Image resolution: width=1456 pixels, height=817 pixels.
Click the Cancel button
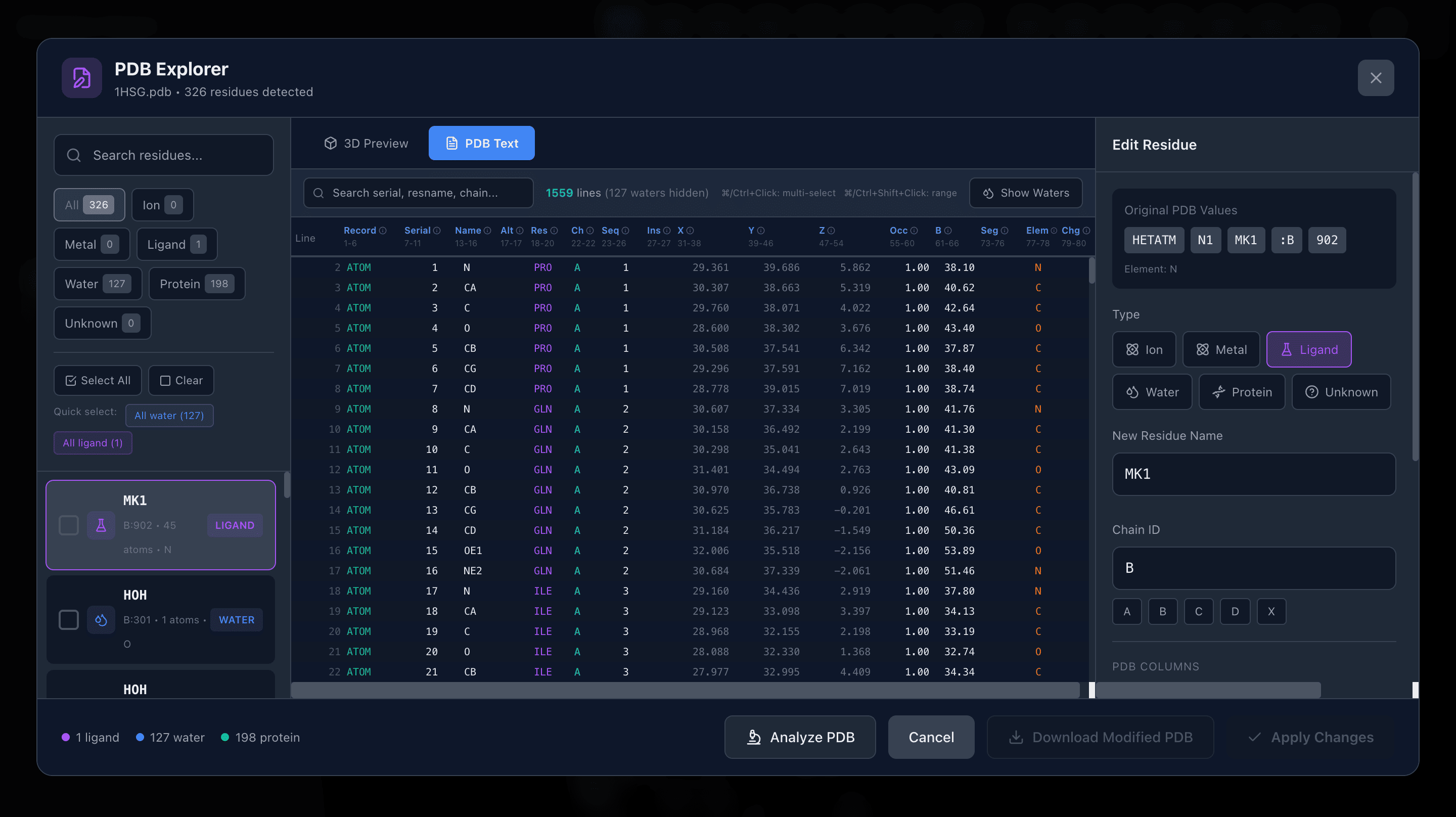(931, 737)
